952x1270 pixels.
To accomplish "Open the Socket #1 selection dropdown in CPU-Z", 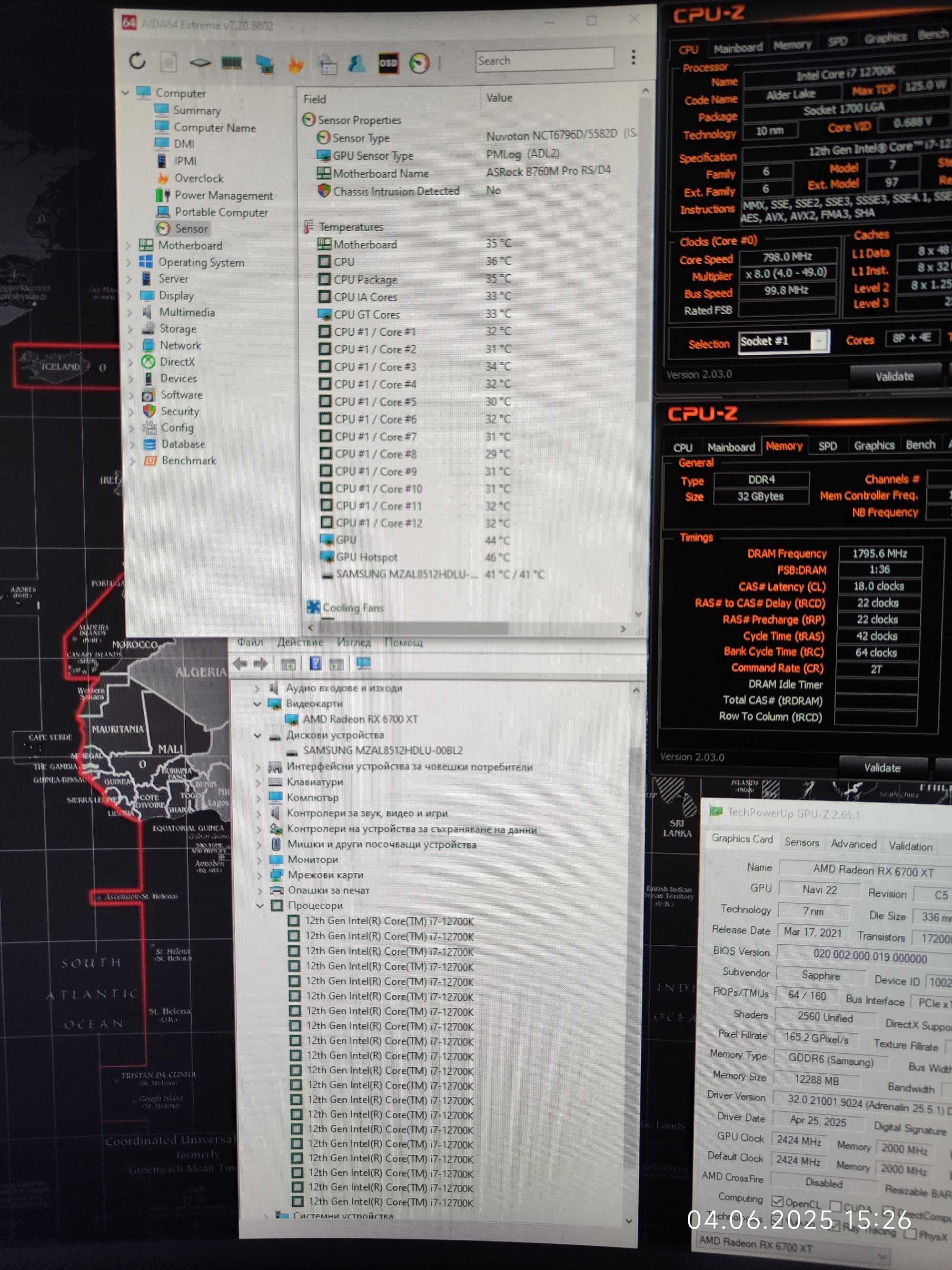I will (x=820, y=341).
